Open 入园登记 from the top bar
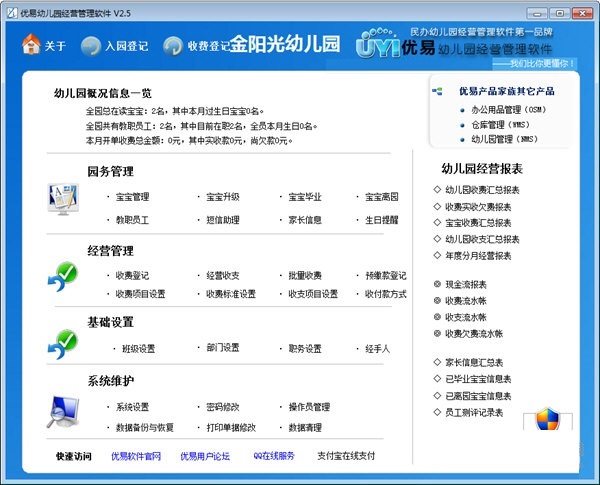 (x=127, y=46)
